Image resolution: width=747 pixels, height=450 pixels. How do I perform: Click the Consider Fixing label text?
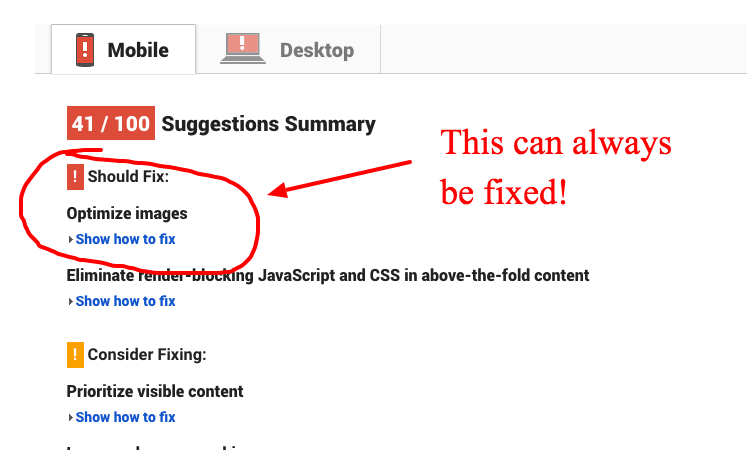point(147,354)
